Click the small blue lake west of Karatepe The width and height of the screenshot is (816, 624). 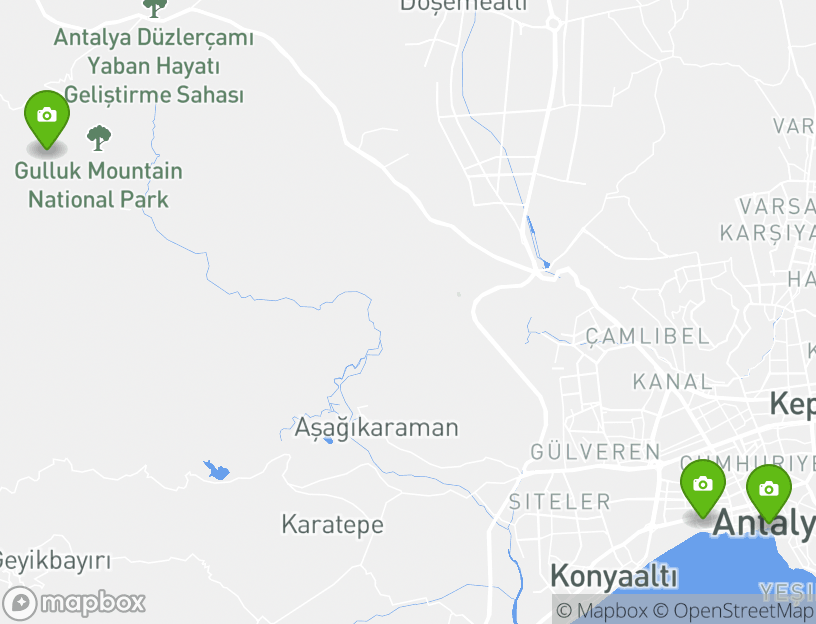pyautogui.click(x=216, y=470)
